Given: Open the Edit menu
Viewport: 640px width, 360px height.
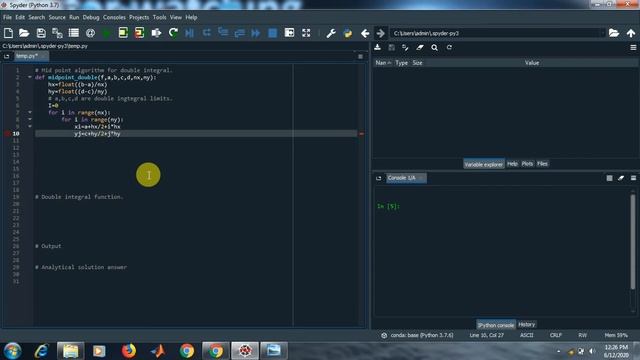Looking at the screenshot, I should click(x=20, y=17).
